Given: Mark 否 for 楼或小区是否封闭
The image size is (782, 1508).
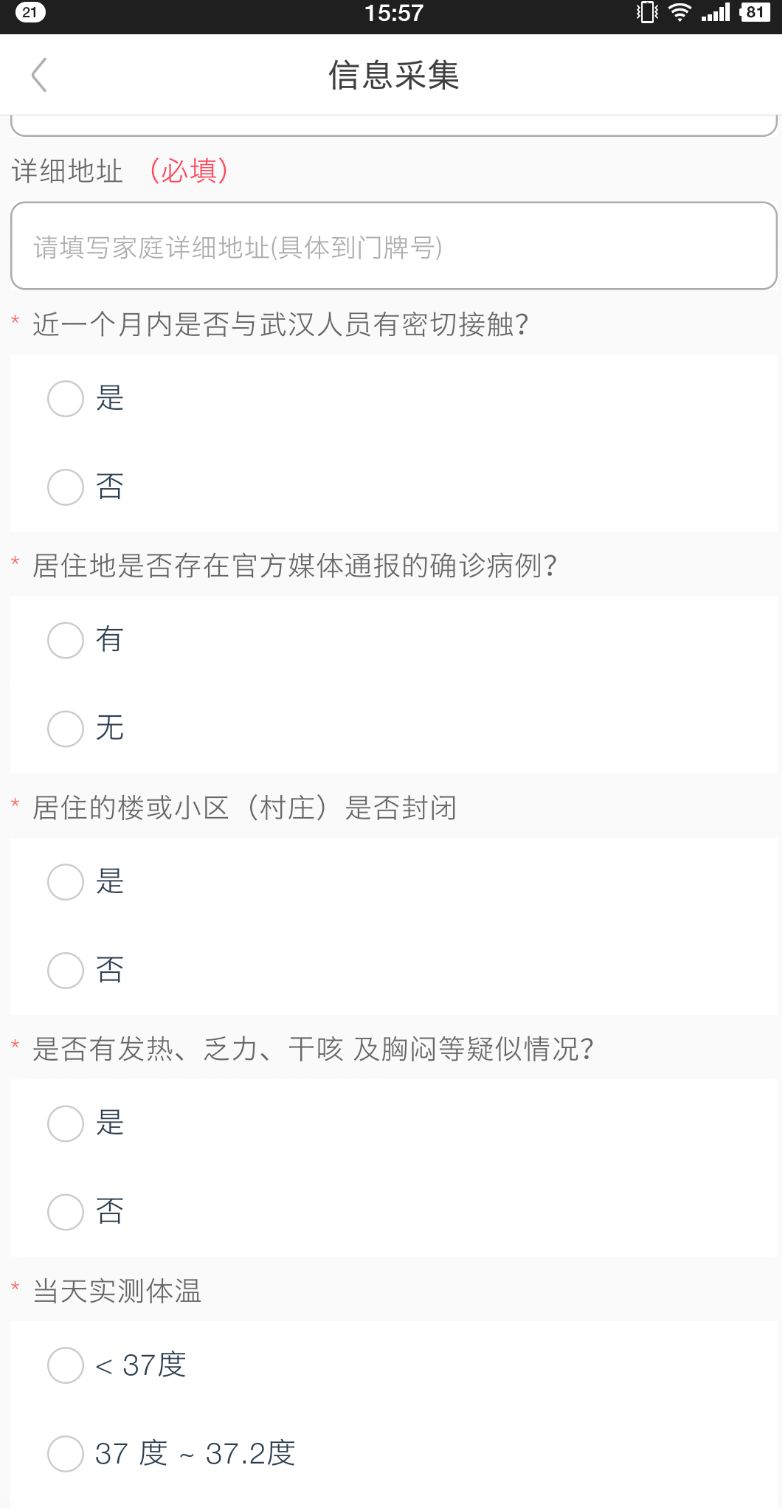Looking at the screenshot, I should click(x=66, y=970).
